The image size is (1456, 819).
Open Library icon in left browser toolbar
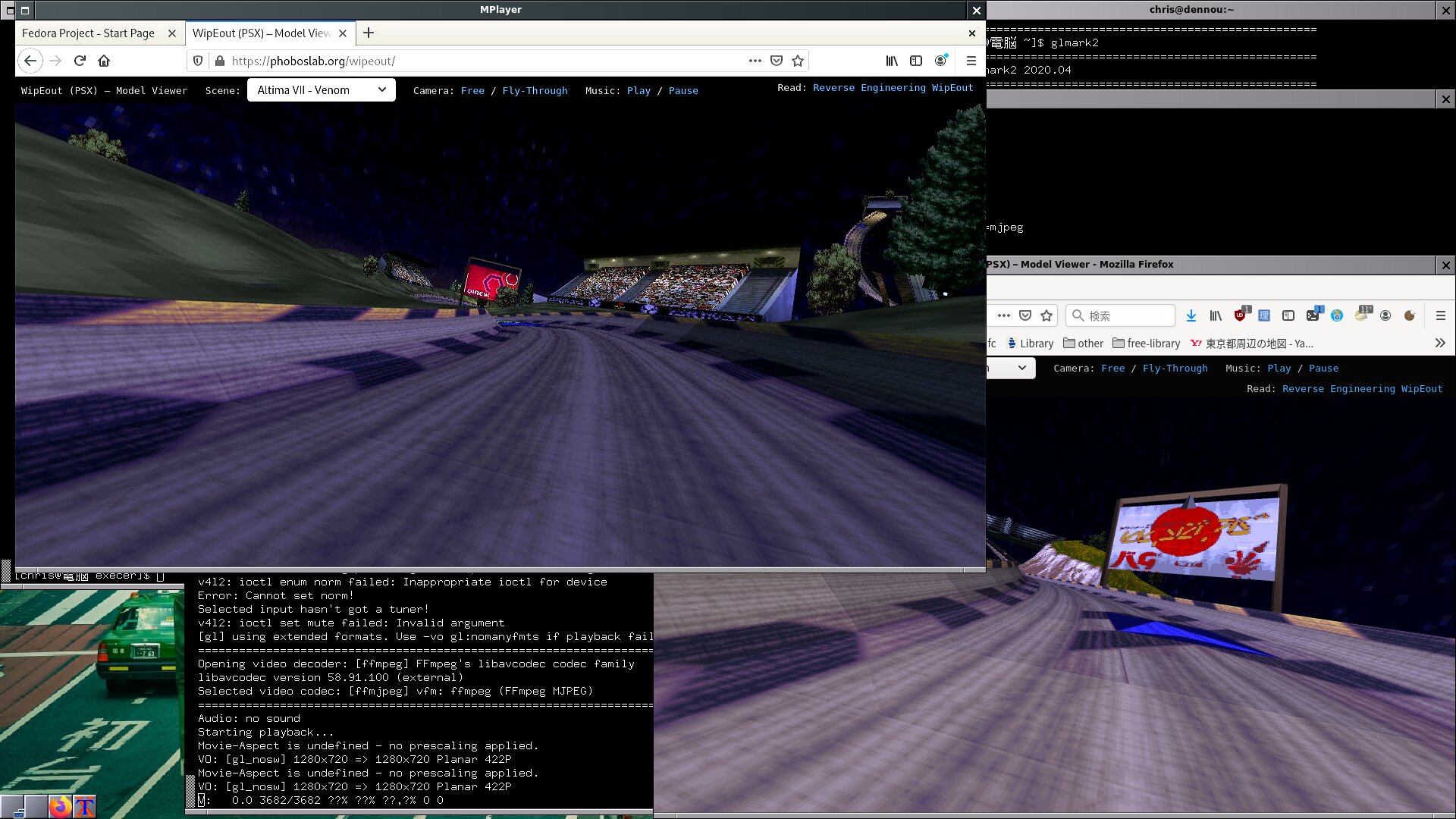(x=892, y=61)
